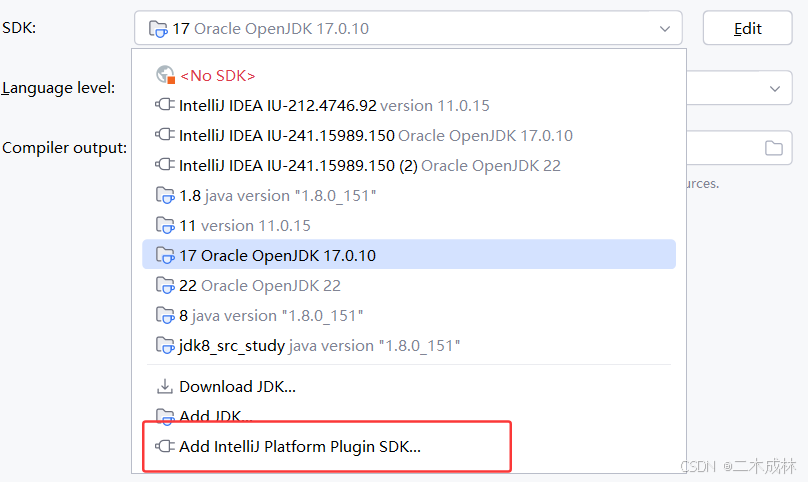This screenshot has width=808, height=482.
Task: Open the Language level dropdown arrow
Action: pyautogui.click(x=775, y=89)
